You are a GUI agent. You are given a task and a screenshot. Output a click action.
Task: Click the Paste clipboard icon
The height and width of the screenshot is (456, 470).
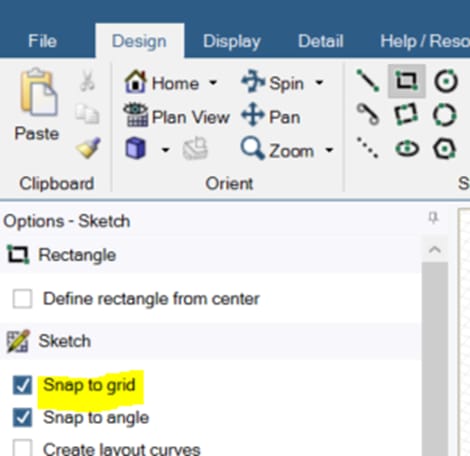tap(38, 92)
